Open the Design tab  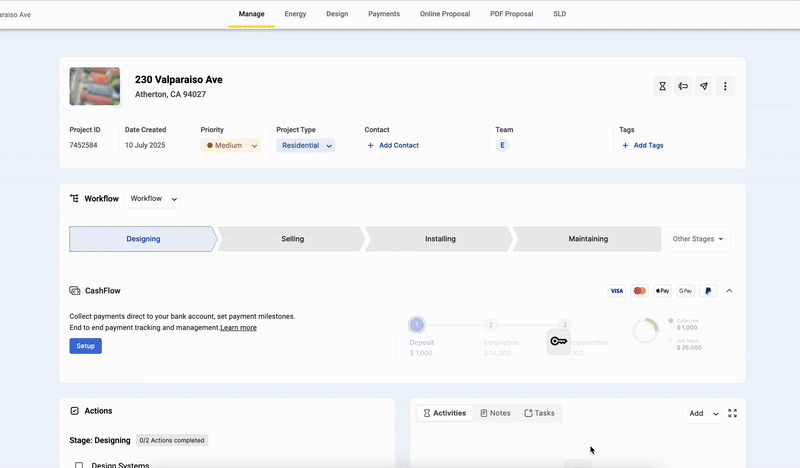(337, 14)
